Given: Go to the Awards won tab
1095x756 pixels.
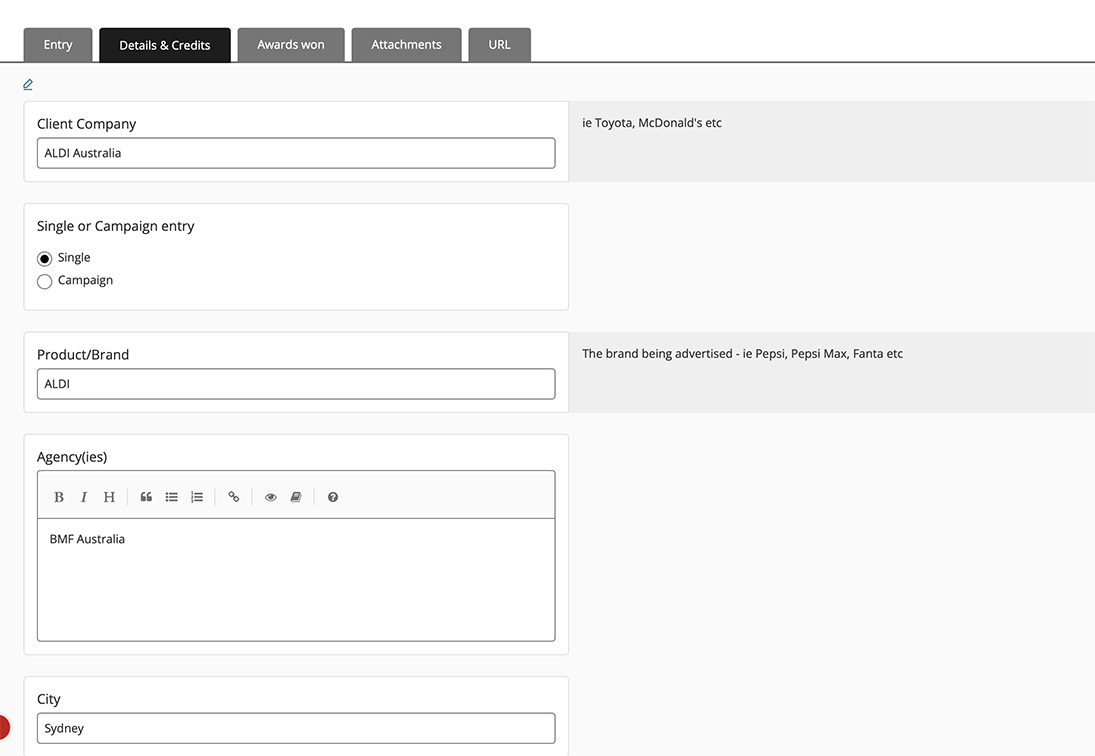Looking at the screenshot, I should (291, 45).
